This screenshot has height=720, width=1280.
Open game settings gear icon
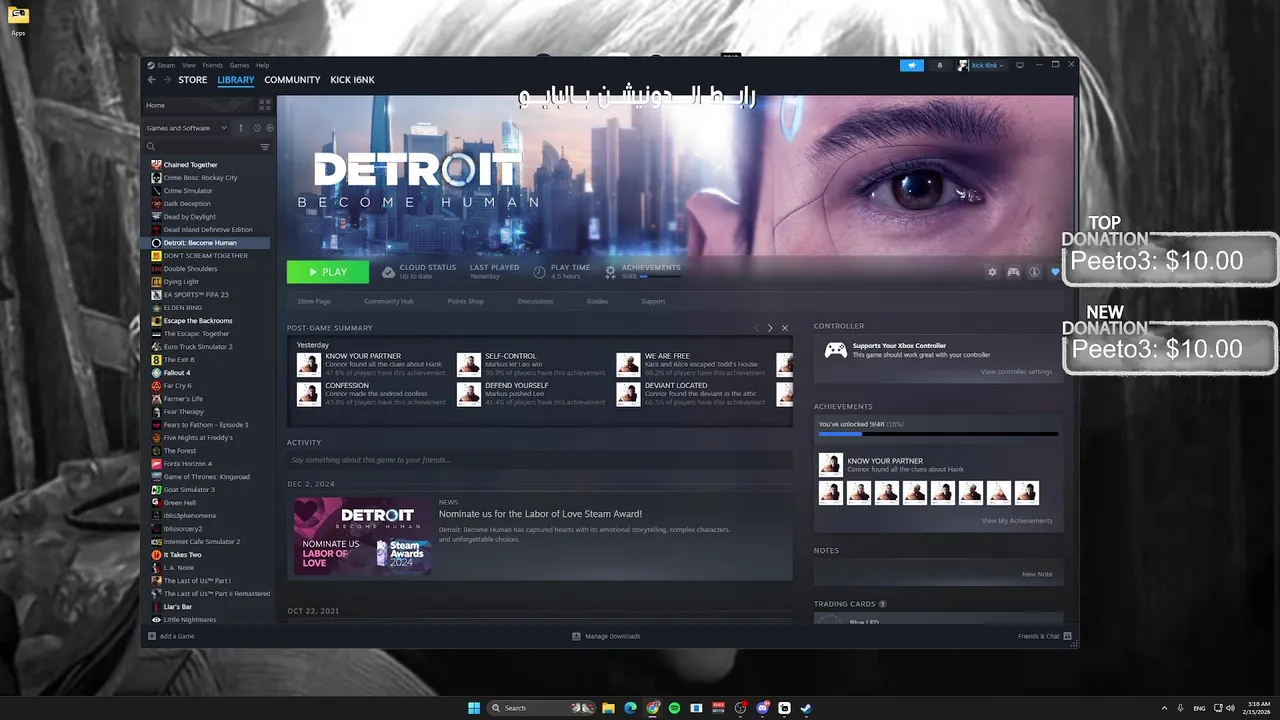[992, 272]
